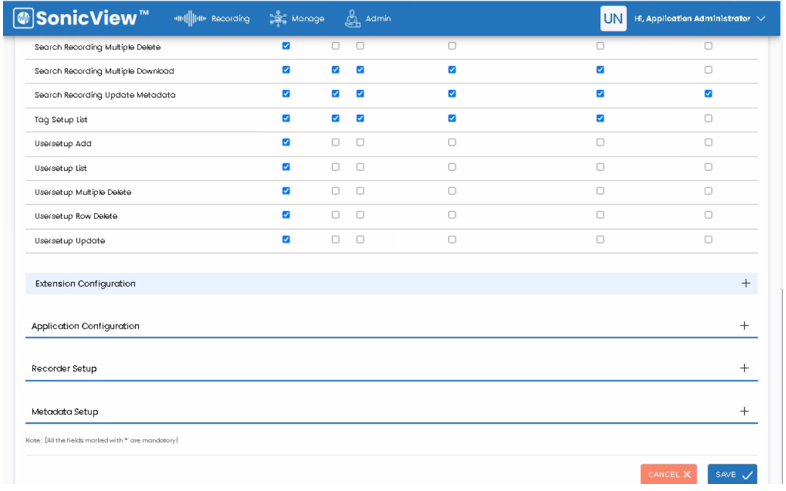Uncheck the last checkbox in Search Recording Update Metadata row
Image resolution: width=786 pixels, height=491 pixels.
[x=708, y=94]
